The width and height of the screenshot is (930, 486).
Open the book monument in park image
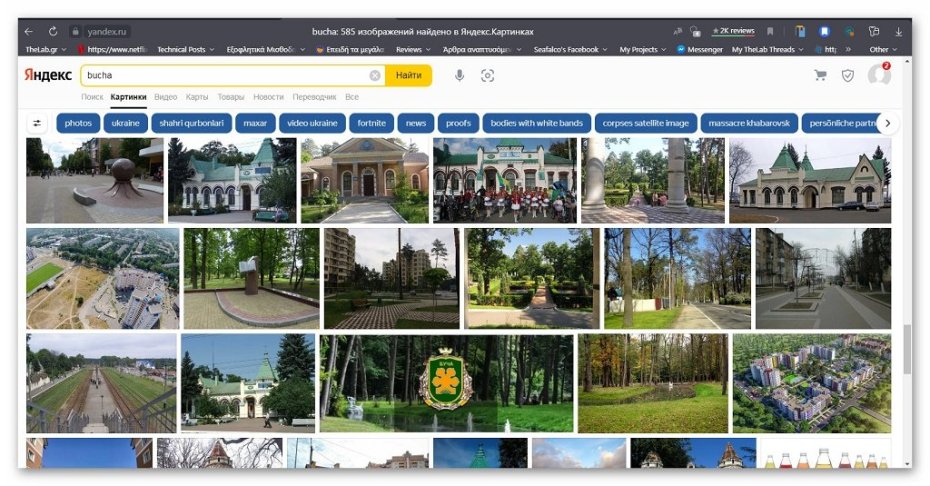tap(251, 278)
